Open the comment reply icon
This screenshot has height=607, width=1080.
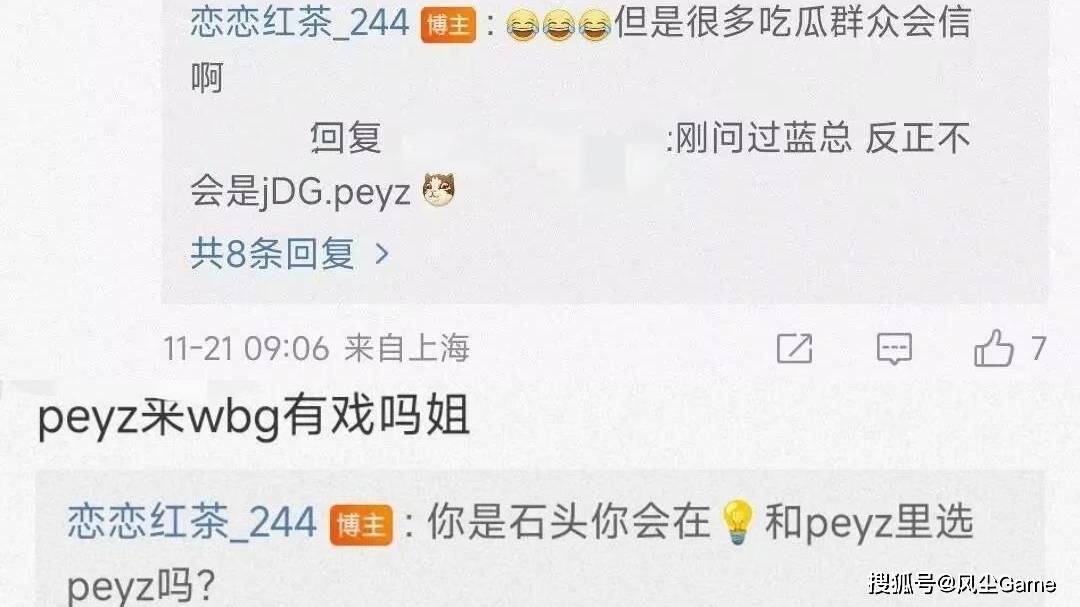click(x=894, y=349)
